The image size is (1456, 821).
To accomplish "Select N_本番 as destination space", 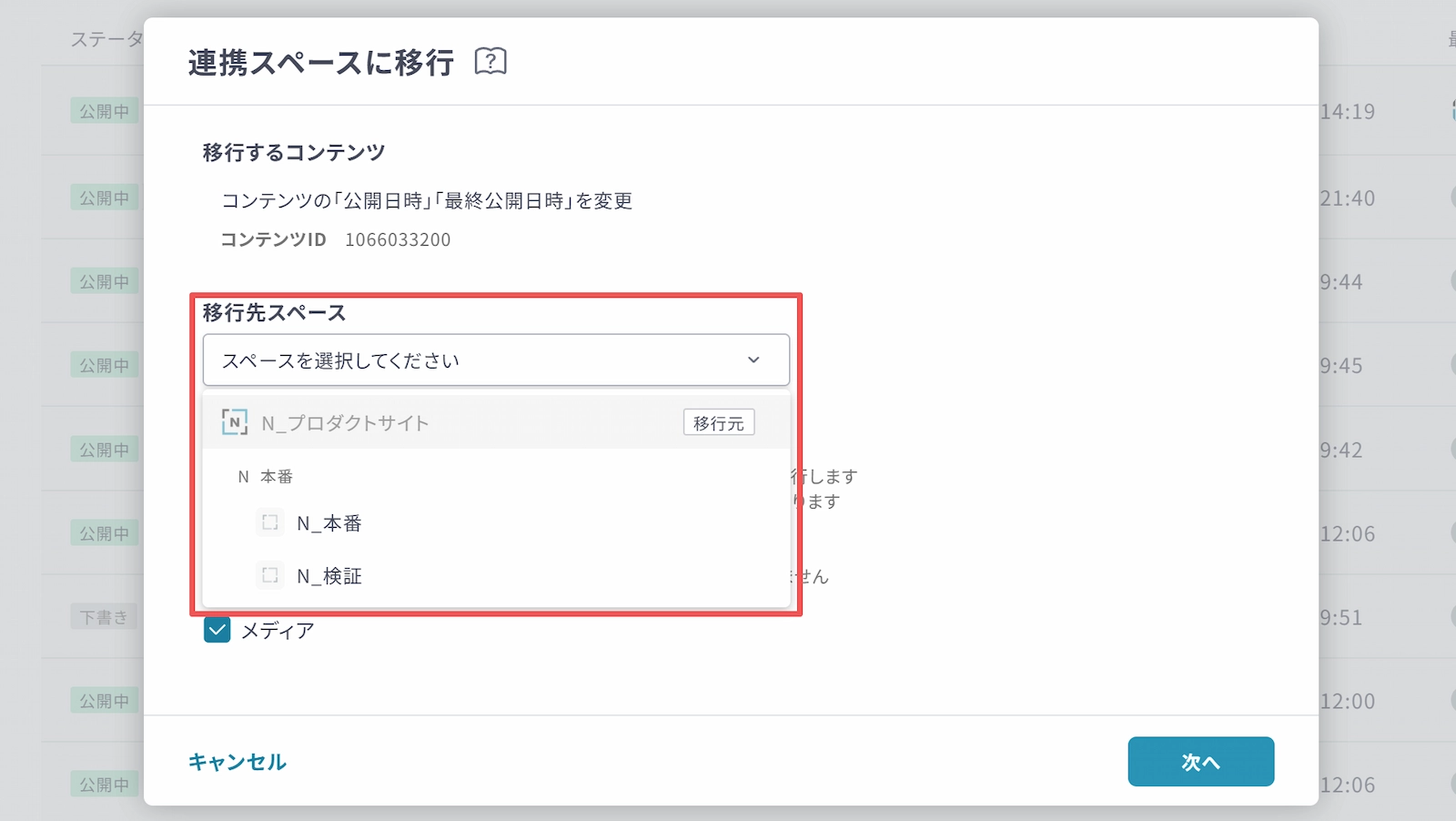I will [x=329, y=523].
